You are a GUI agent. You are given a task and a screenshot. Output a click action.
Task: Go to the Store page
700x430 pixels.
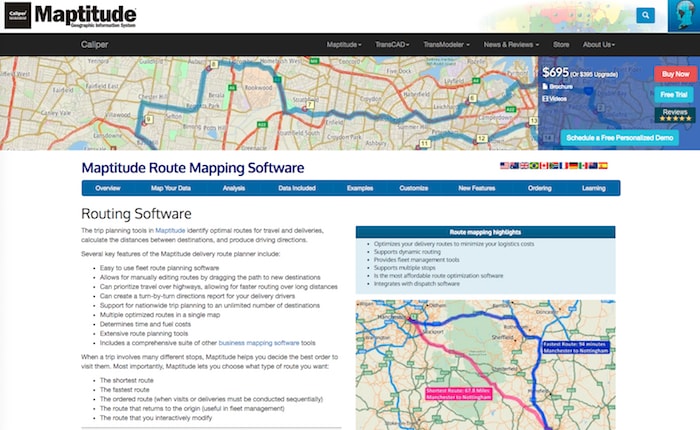[561, 45]
